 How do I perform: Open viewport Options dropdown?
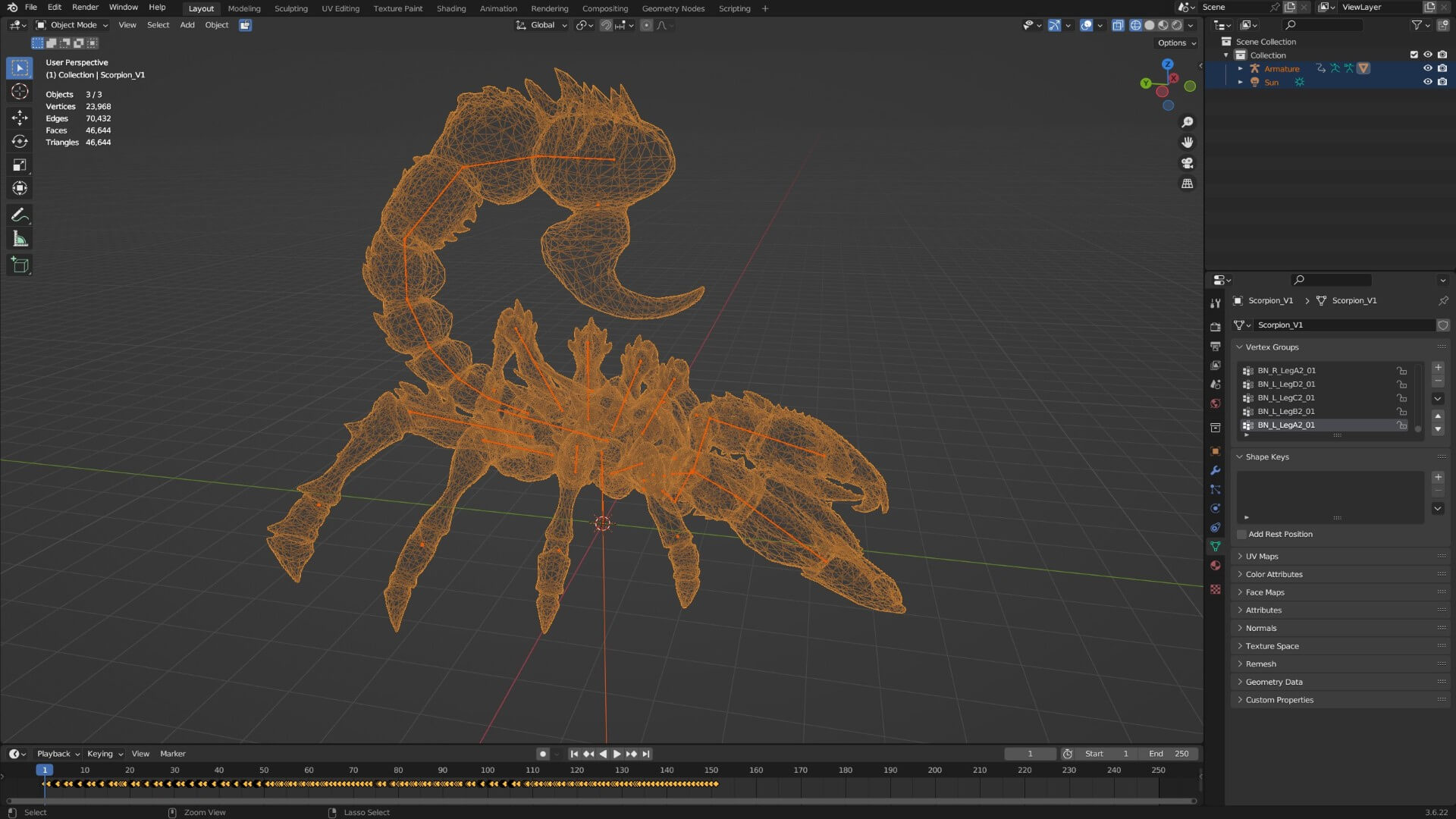[x=1176, y=43]
